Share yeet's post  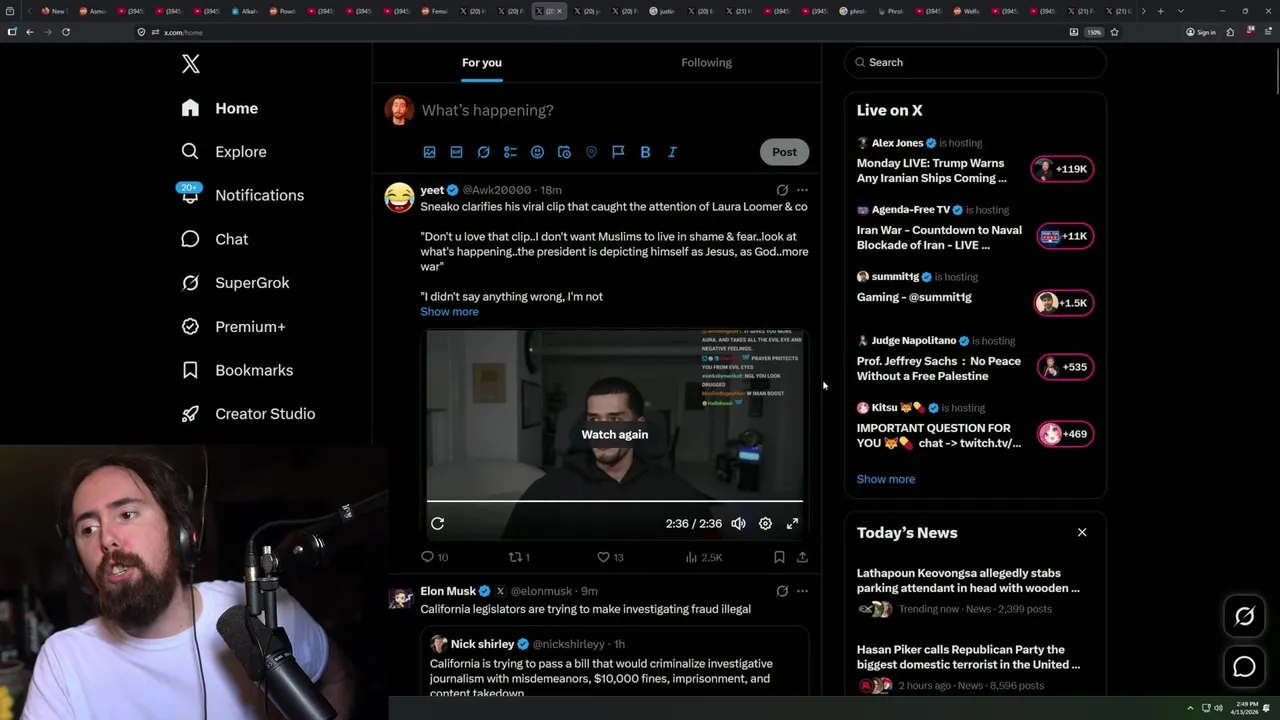[x=802, y=557]
